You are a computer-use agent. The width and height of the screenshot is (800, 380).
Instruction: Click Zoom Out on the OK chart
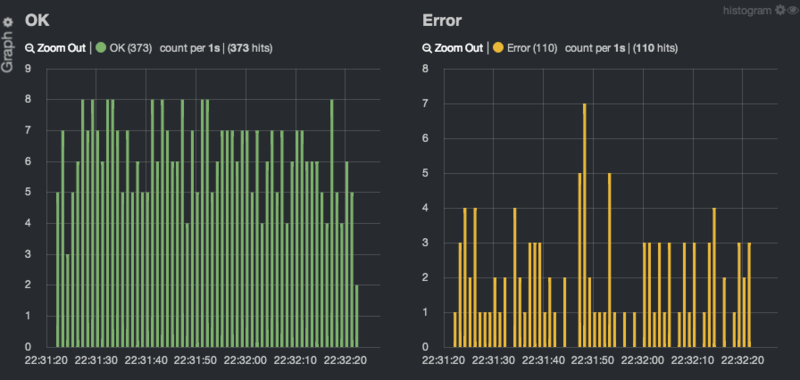coord(55,48)
